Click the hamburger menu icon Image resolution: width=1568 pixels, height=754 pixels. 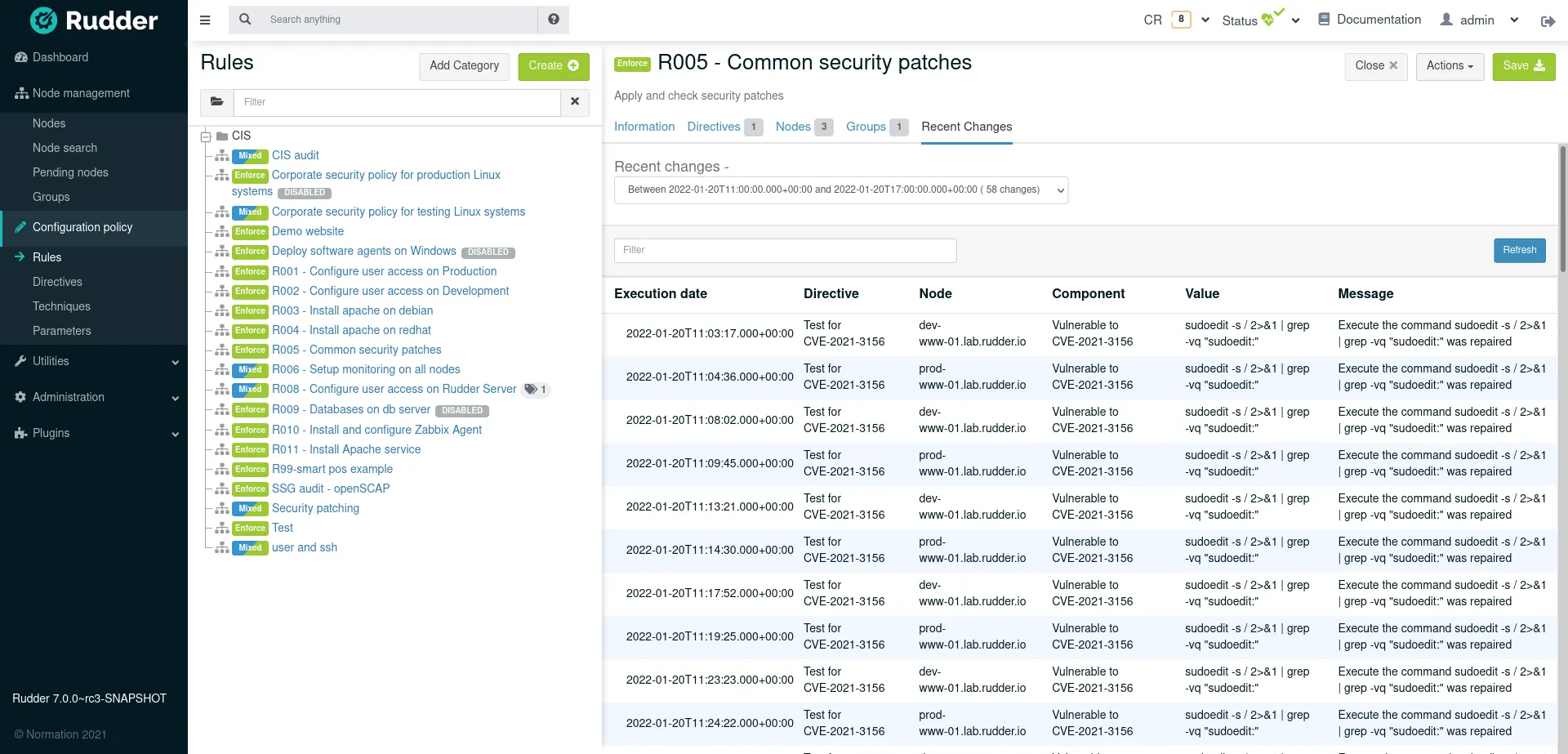click(x=205, y=20)
